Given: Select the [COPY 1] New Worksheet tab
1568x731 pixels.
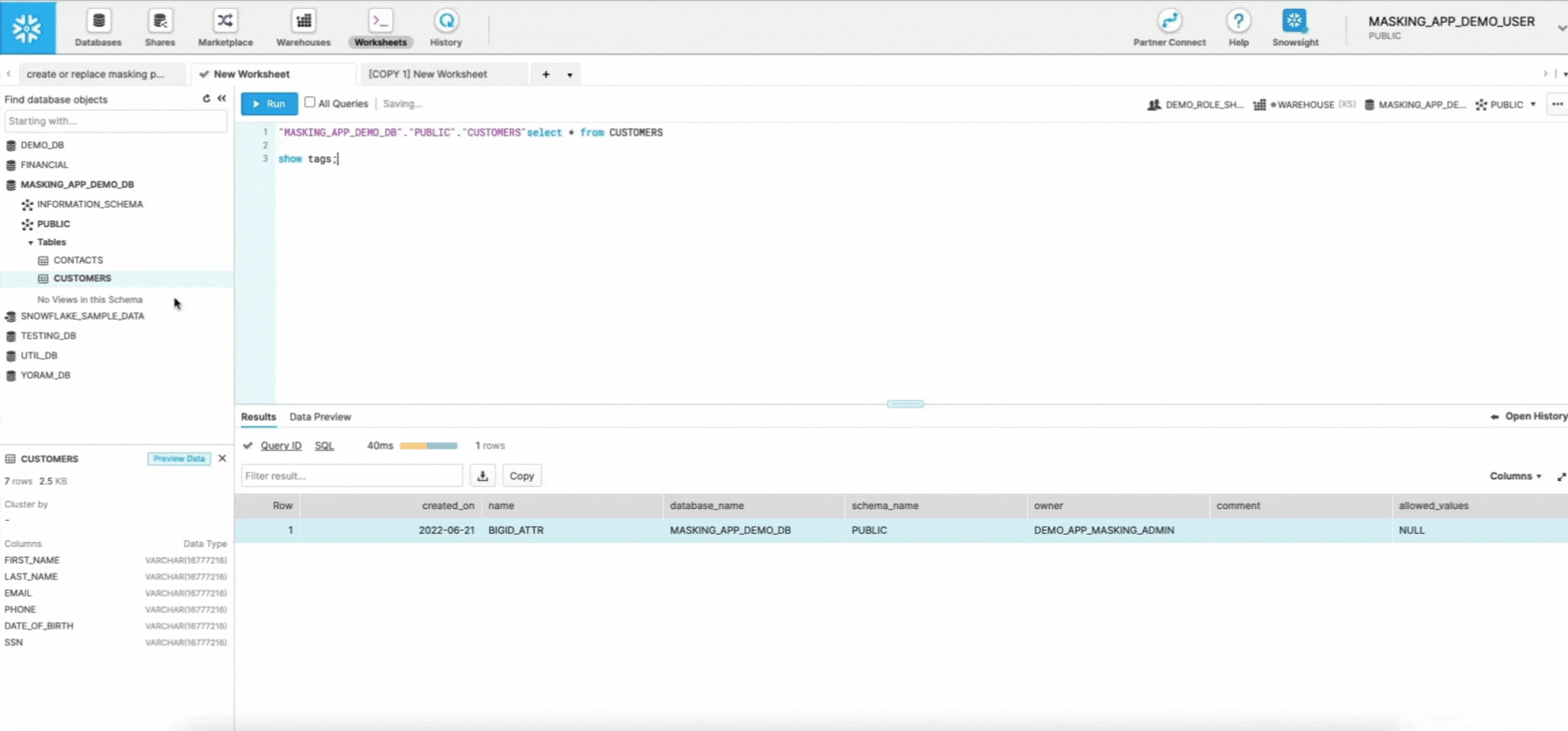Looking at the screenshot, I should (x=427, y=74).
